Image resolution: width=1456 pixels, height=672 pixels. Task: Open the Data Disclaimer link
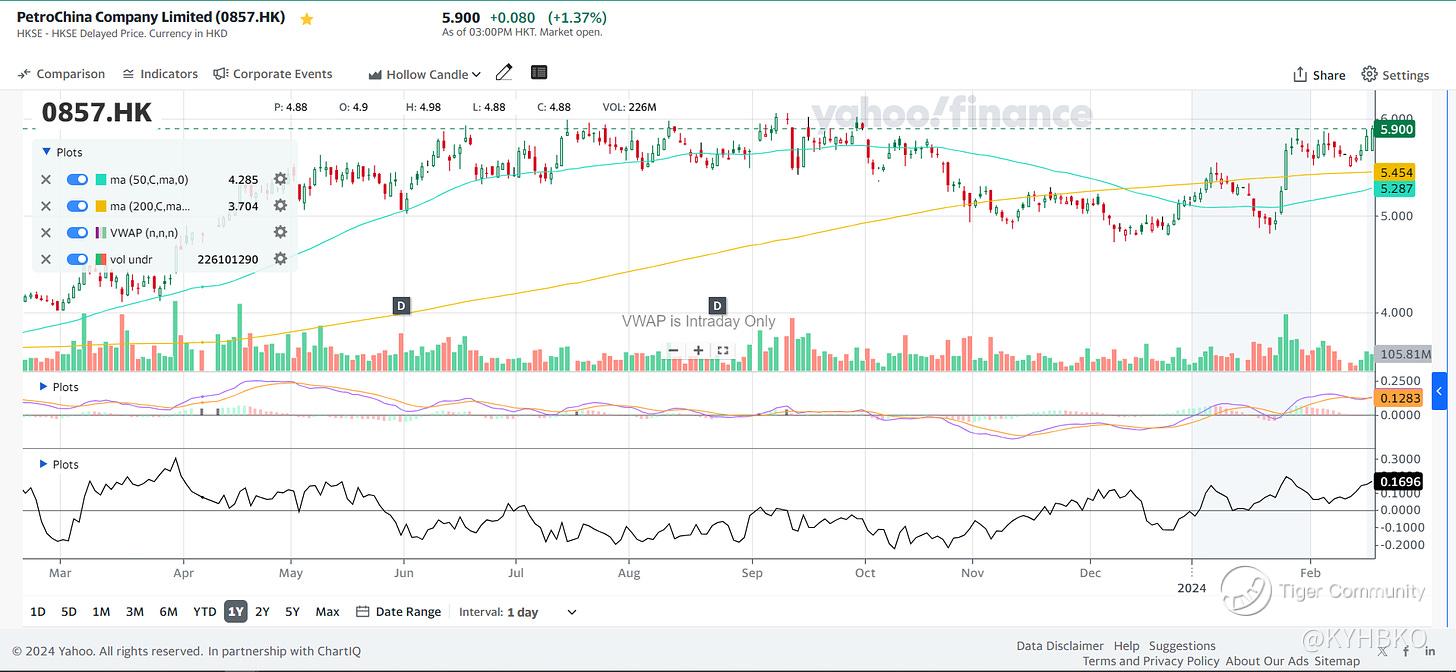(x=1059, y=646)
